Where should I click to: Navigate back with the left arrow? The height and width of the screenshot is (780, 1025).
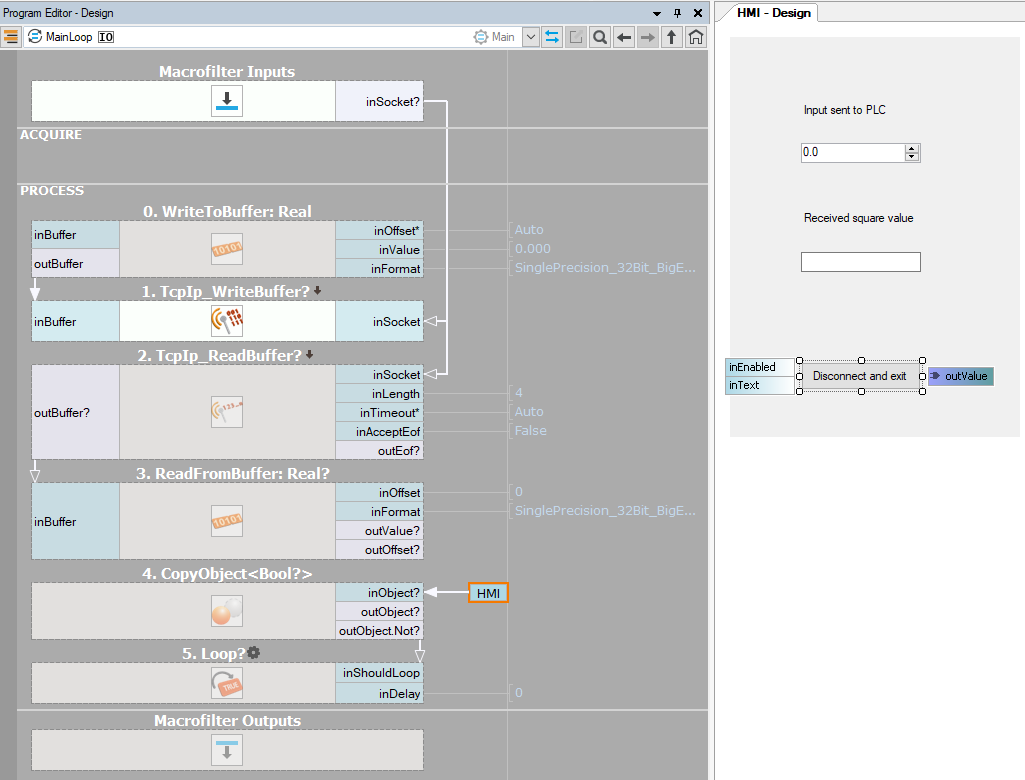(623, 37)
